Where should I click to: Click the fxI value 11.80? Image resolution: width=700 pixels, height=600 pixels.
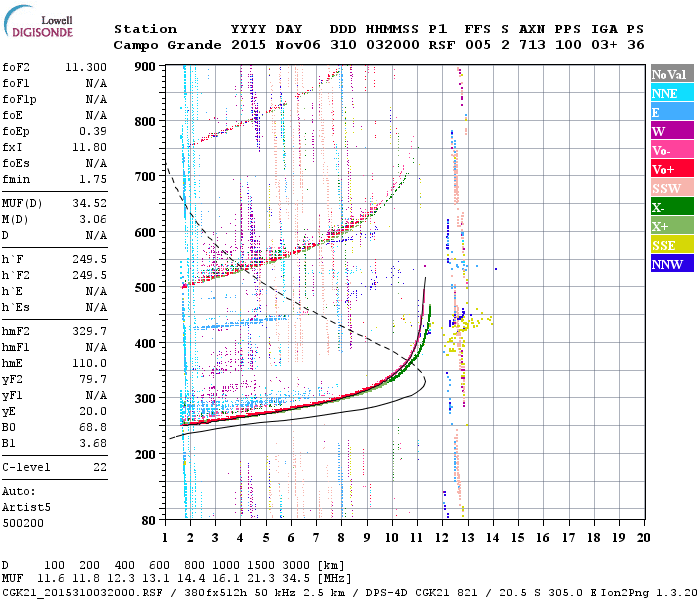pyautogui.click(x=90, y=147)
